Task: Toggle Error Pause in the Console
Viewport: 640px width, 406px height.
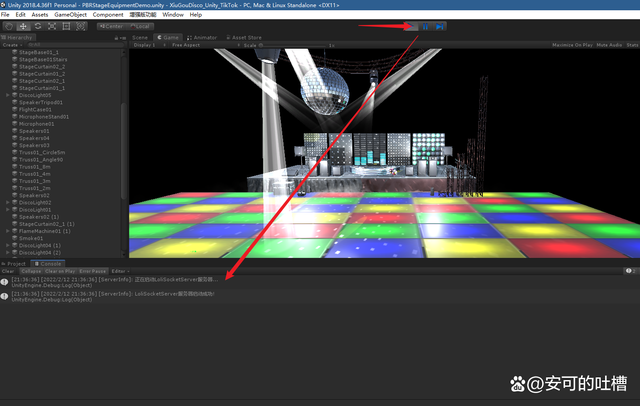Action: pos(93,271)
